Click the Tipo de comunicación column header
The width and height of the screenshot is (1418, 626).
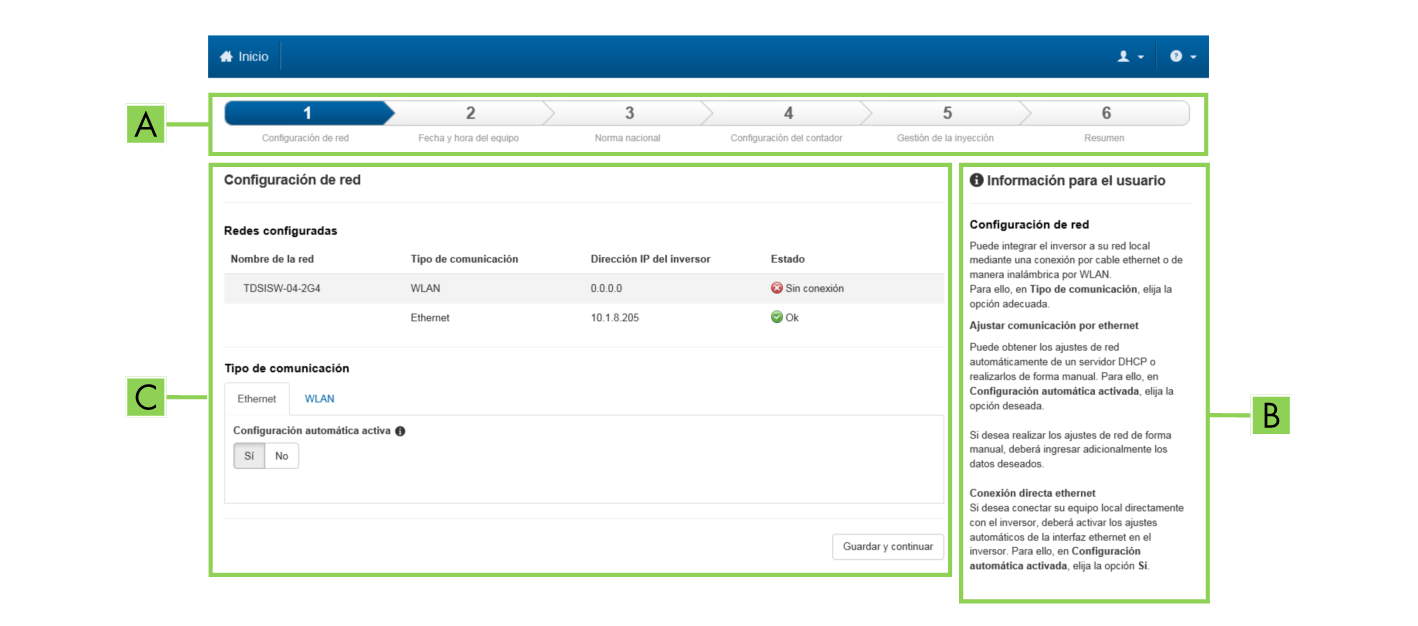(464, 259)
